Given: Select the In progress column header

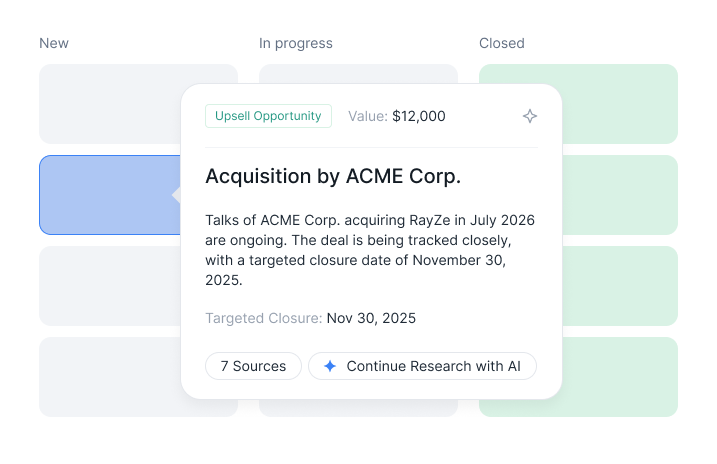Looking at the screenshot, I should click(x=296, y=43).
